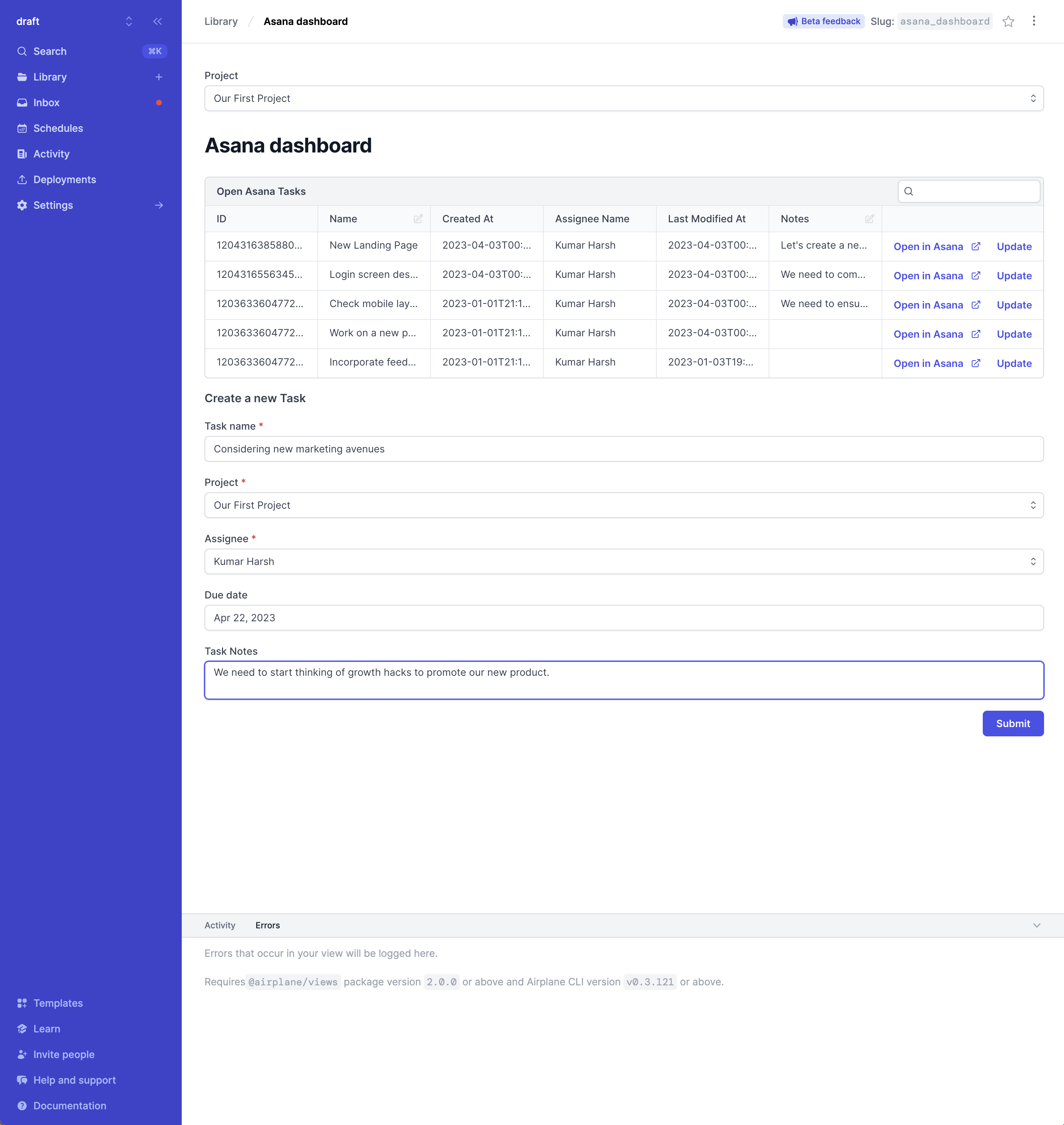Click the Task name input field
Screen dimensions: 1064x1125
[x=624, y=449]
